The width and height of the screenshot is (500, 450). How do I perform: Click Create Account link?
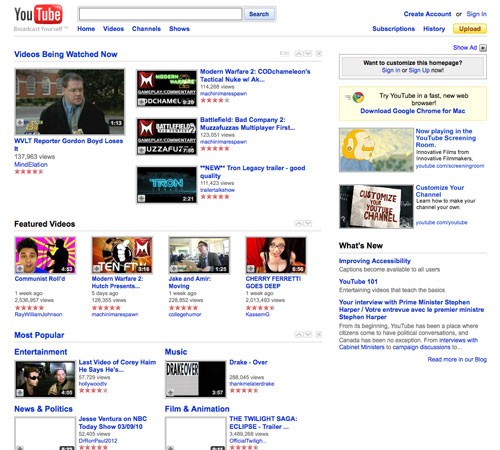click(x=427, y=14)
